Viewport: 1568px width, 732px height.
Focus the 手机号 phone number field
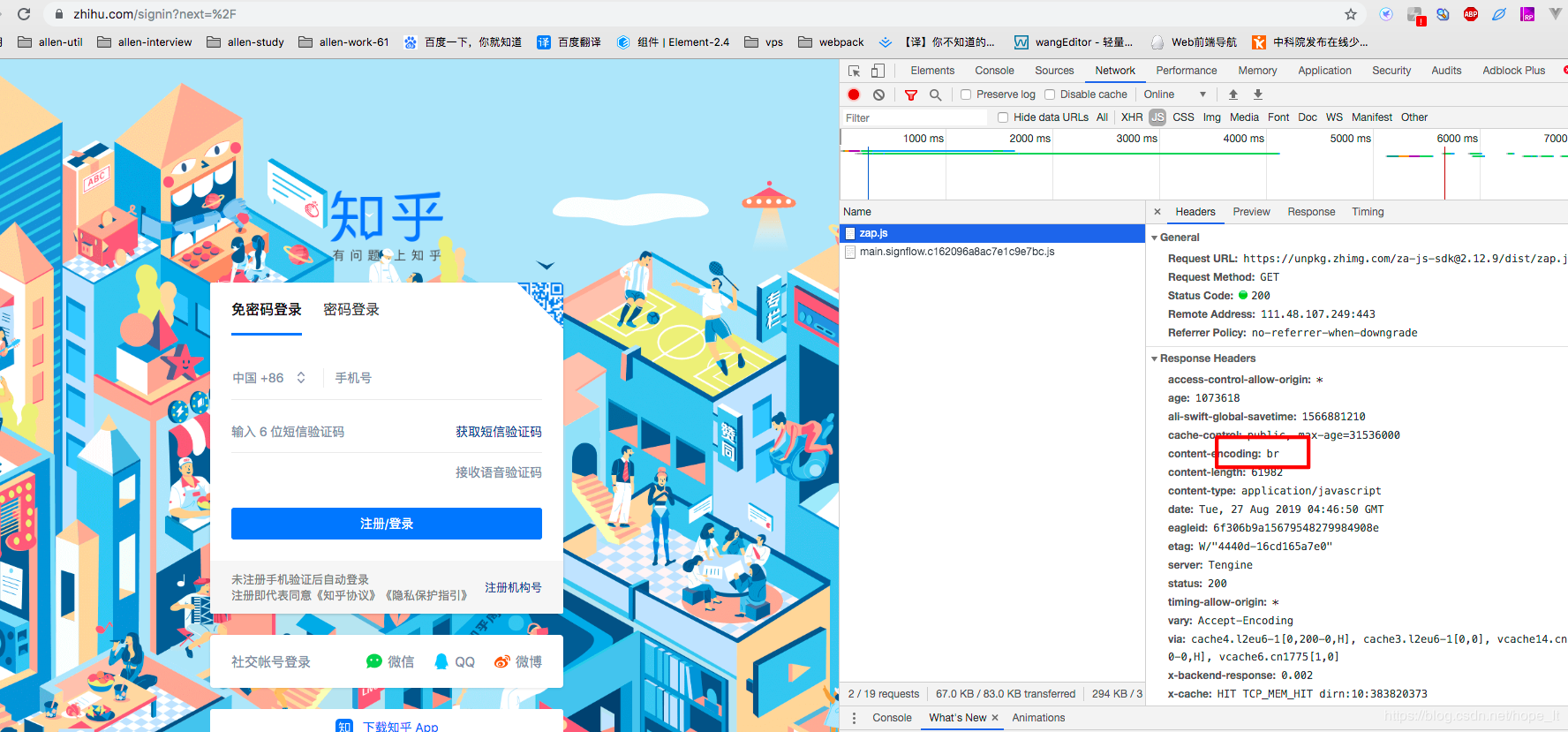coord(438,378)
